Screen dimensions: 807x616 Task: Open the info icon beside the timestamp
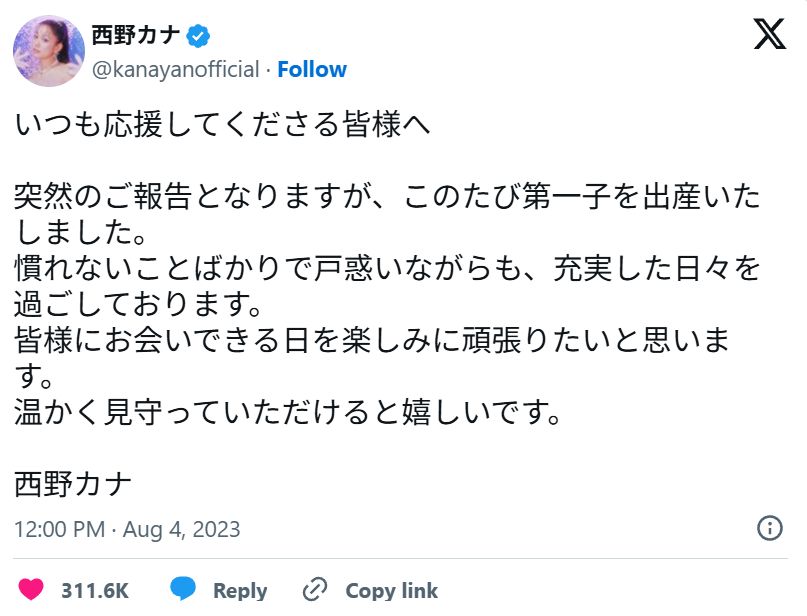pyautogui.click(x=769, y=528)
